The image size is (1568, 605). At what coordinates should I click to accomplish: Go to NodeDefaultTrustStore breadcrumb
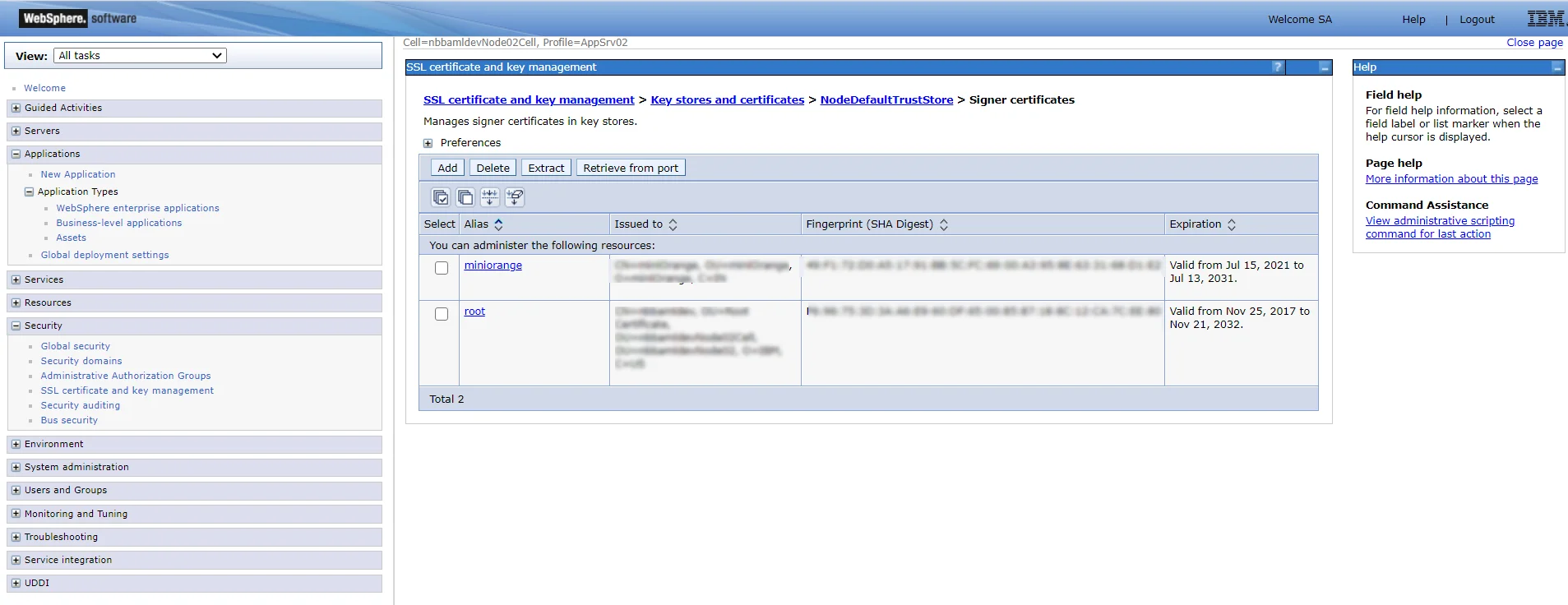tap(886, 99)
